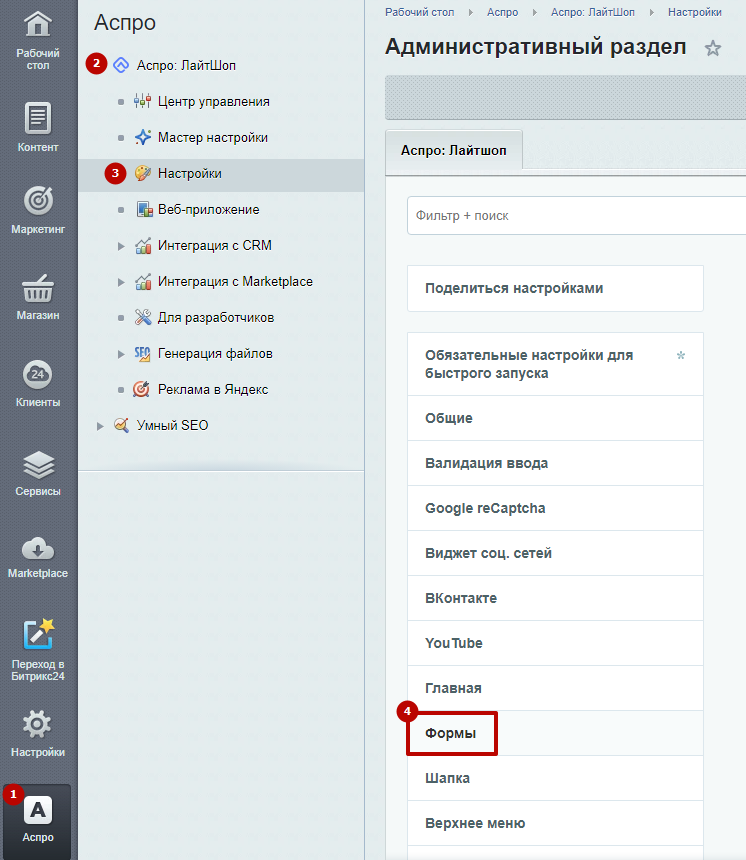Open the Аспро sidebar section
This screenshot has height=860, width=746.
click(38, 820)
